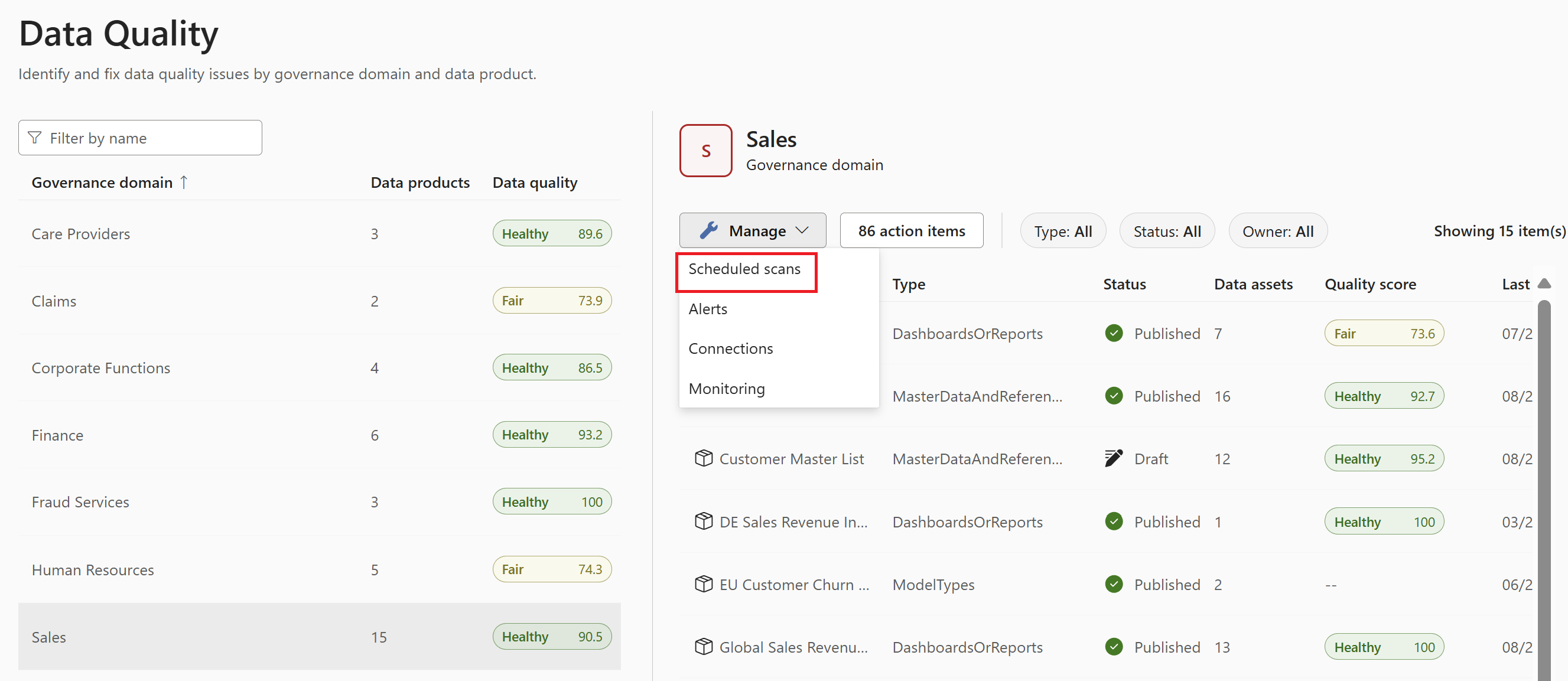Open the Type filter dropdown
This screenshot has height=681, width=1568.
[1063, 231]
